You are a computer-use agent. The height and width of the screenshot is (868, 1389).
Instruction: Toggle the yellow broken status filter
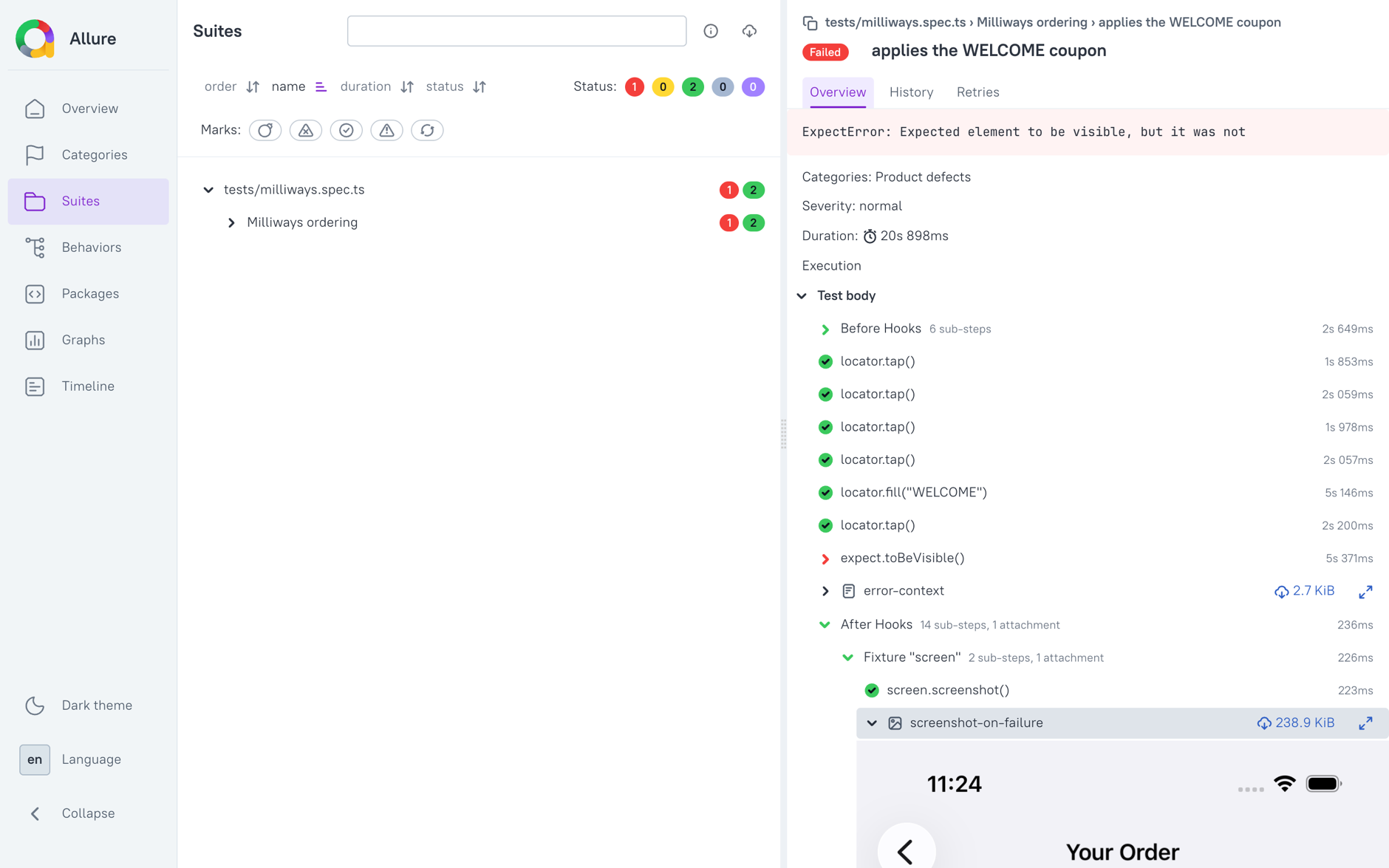click(x=663, y=87)
